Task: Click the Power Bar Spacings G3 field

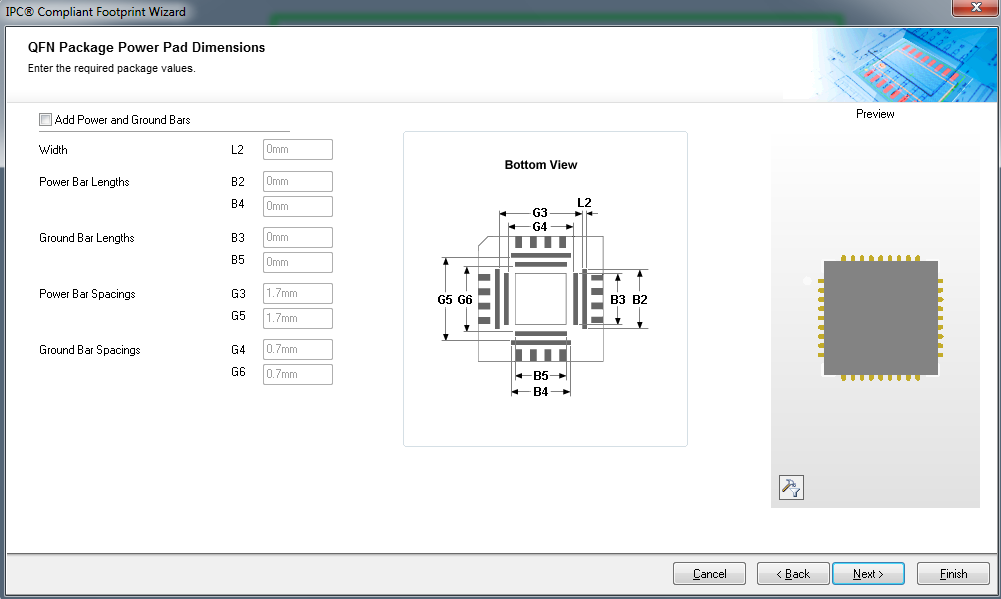Action: click(x=297, y=294)
